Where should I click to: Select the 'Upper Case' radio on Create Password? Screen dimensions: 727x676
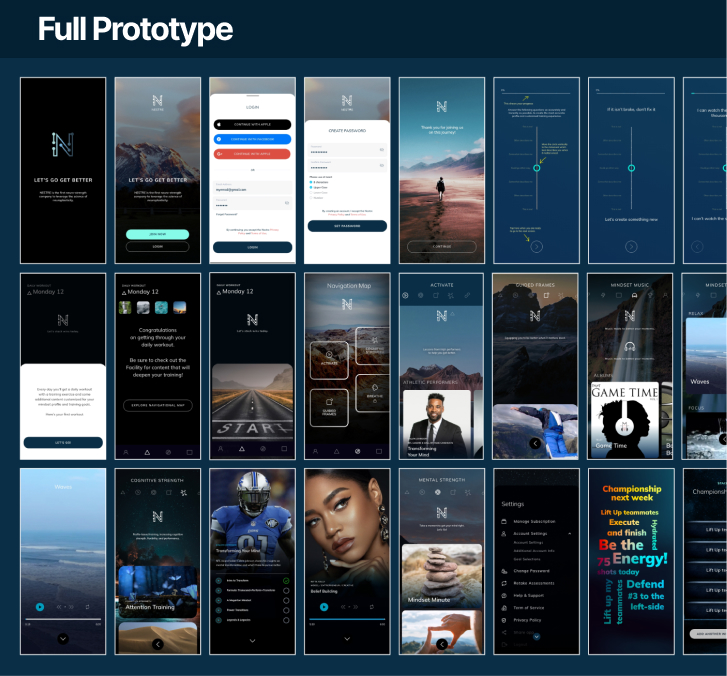tap(311, 187)
